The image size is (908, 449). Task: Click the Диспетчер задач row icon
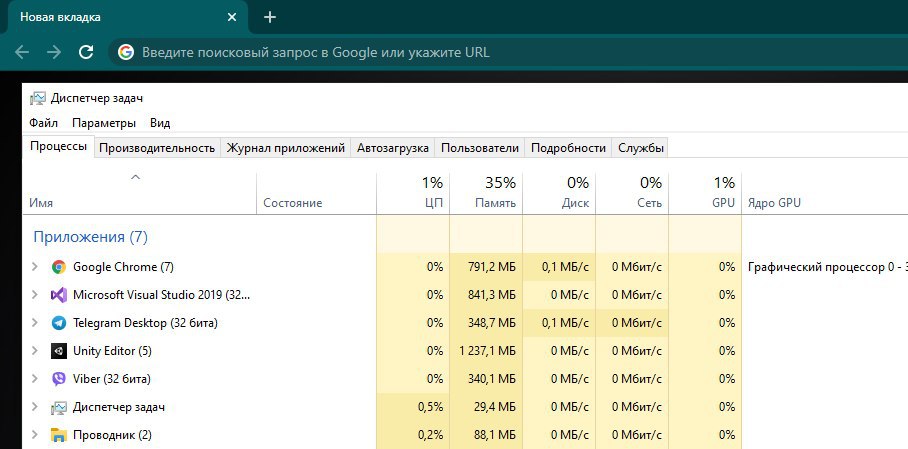[58, 407]
